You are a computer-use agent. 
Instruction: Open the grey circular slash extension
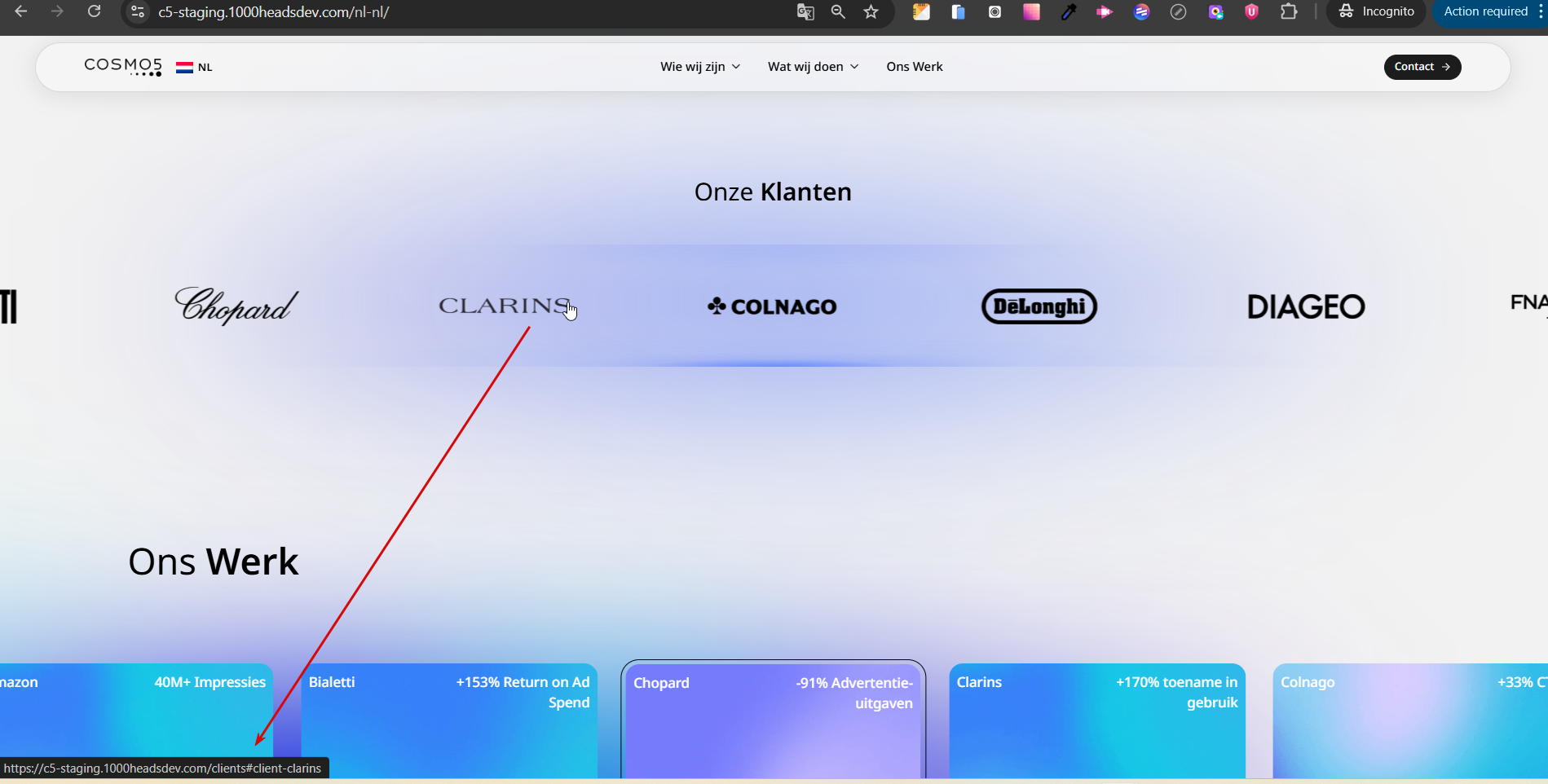[1178, 12]
